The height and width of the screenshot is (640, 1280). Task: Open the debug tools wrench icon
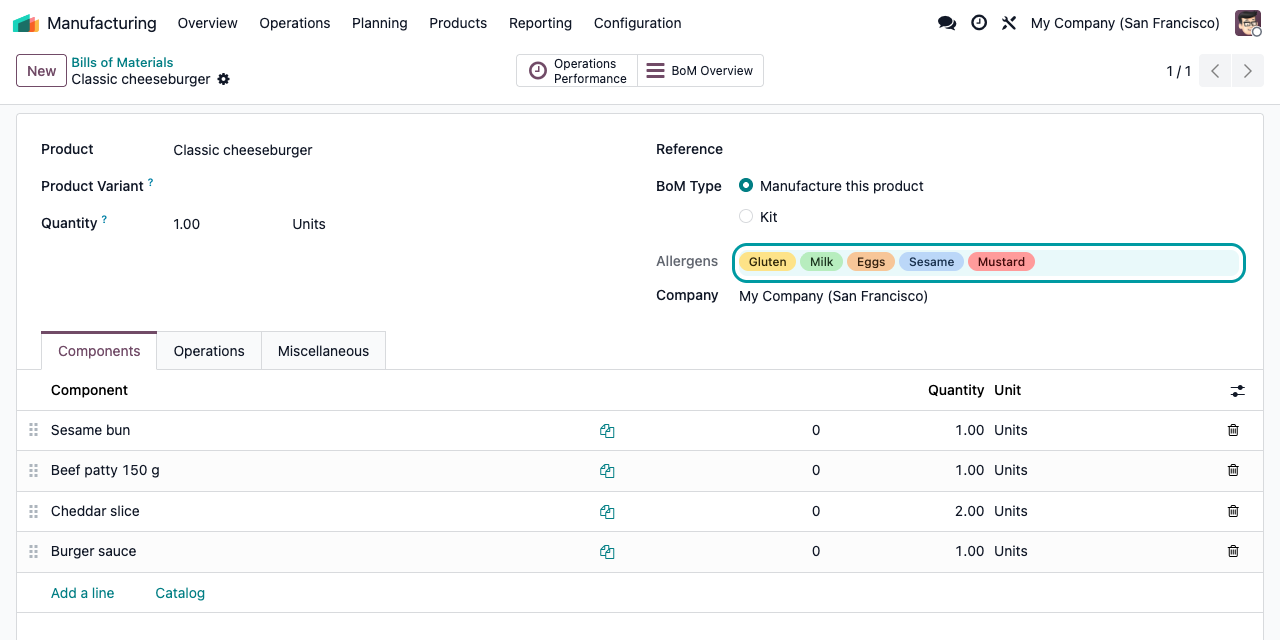(1008, 23)
